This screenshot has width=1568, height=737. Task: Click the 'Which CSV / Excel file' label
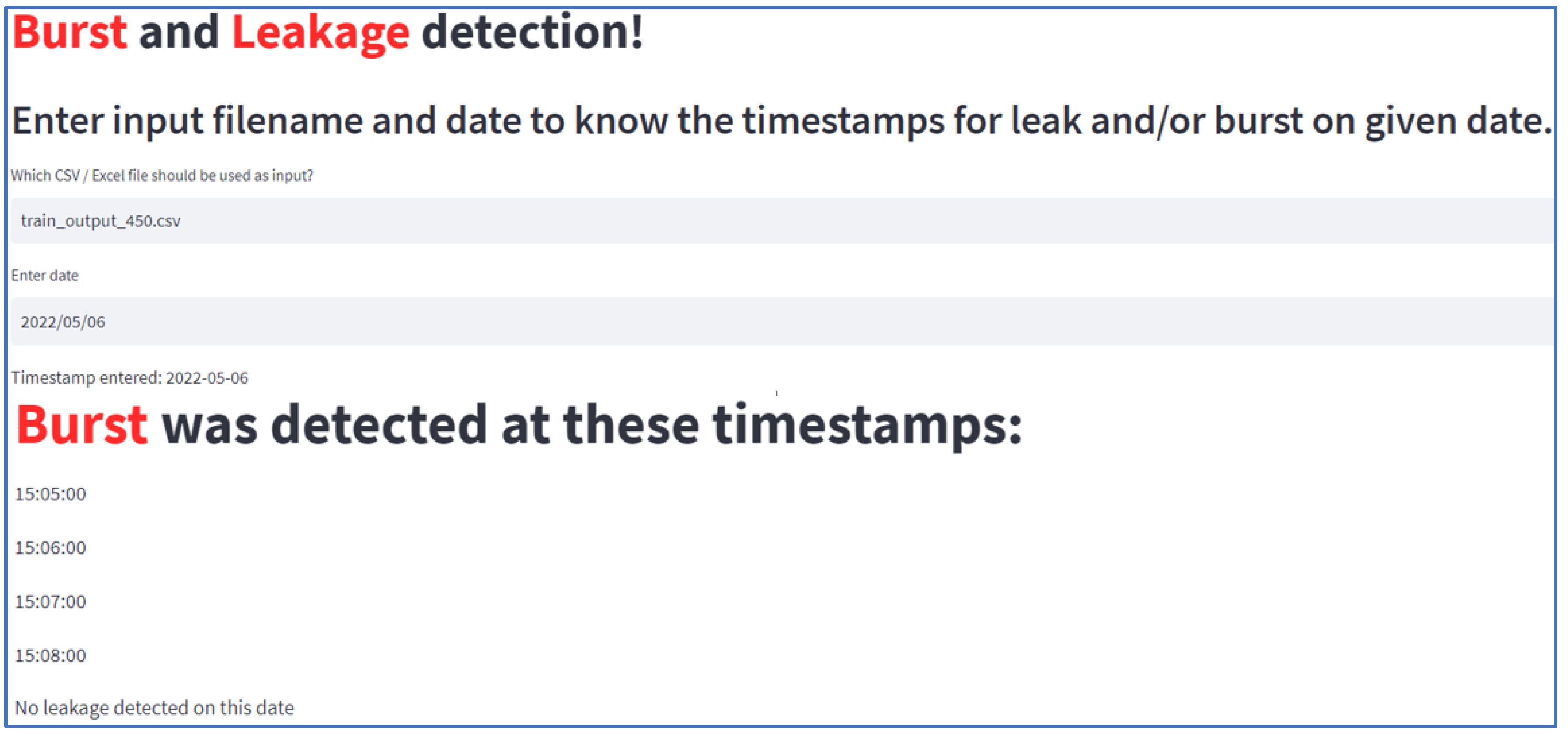pos(162,175)
